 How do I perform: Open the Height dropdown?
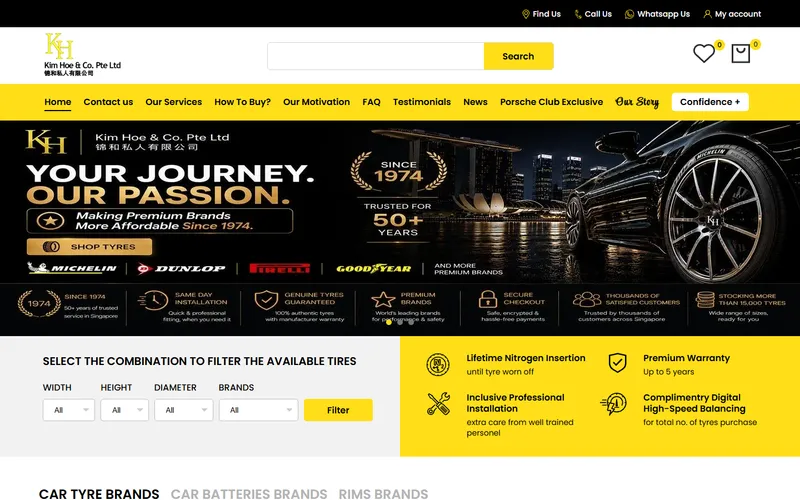click(124, 410)
